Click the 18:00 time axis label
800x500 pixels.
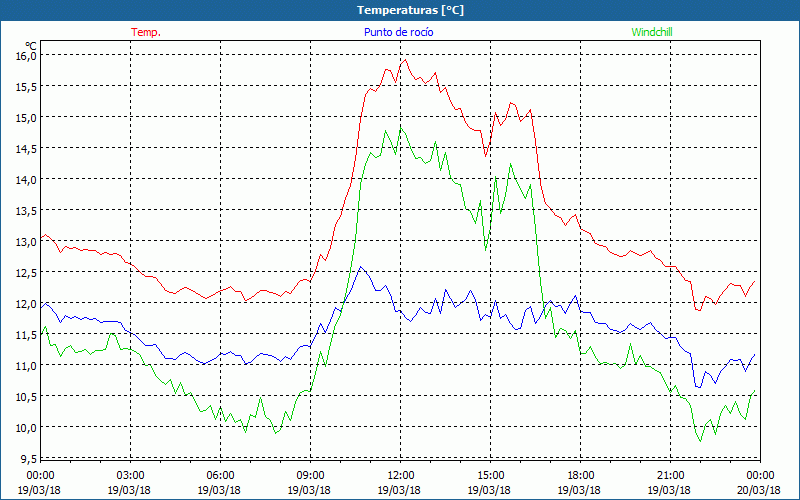pos(581,476)
